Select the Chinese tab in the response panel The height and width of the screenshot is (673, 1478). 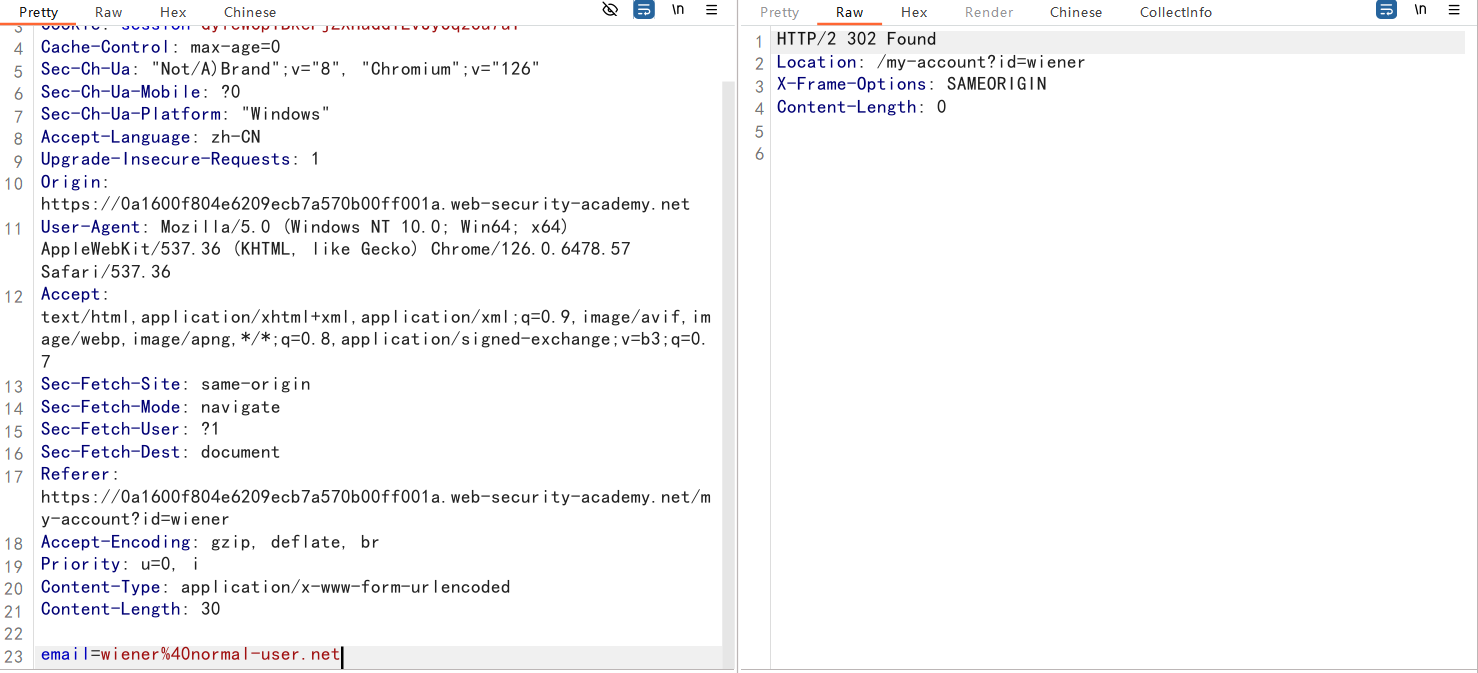pyautogui.click(x=1076, y=12)
